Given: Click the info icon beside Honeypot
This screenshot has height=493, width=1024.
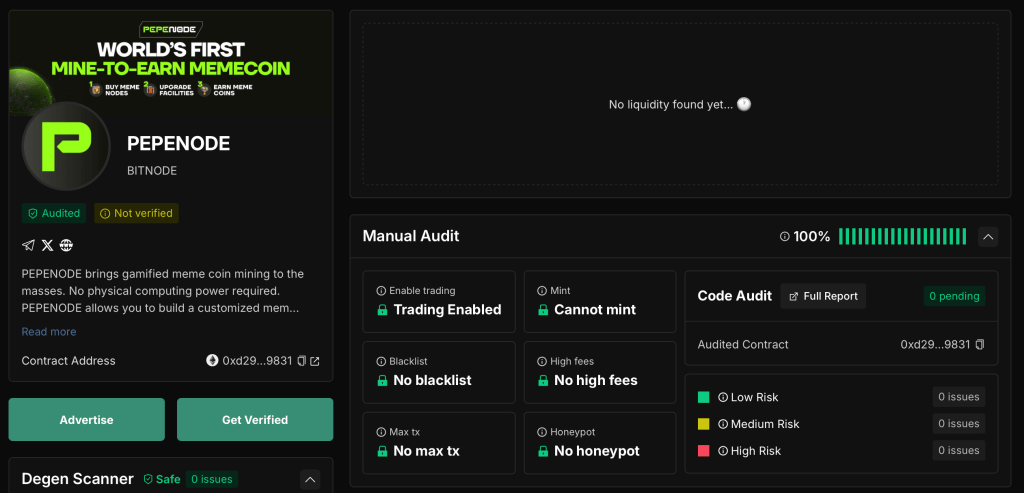Looking at the screenshot, I should (x=542, y=432).
